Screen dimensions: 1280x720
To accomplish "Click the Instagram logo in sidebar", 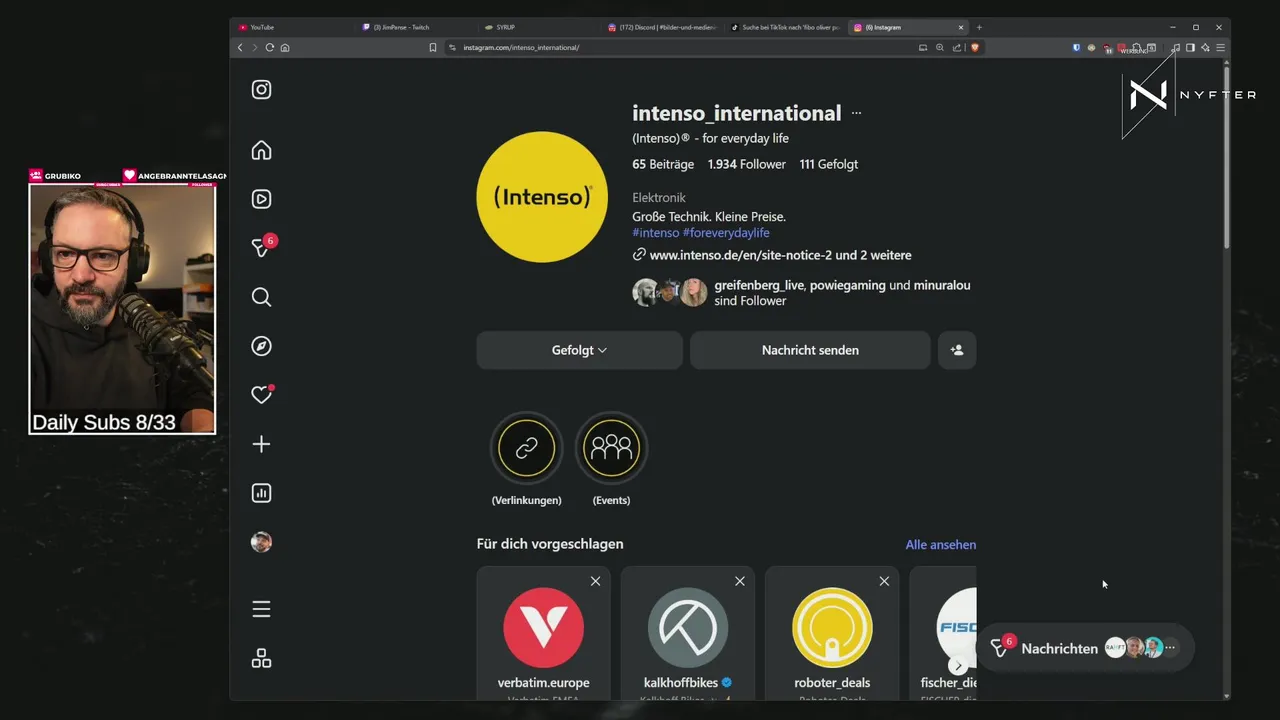I will 261,90.
